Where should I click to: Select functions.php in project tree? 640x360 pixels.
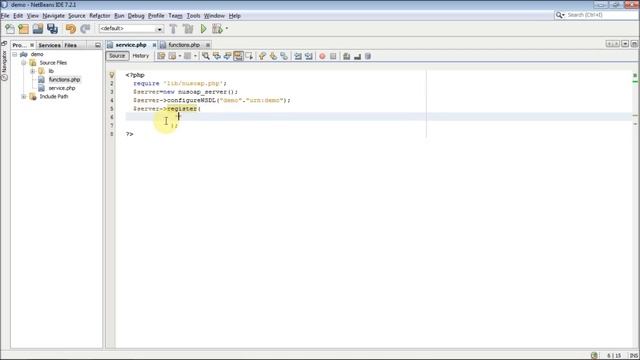click(x=64, y=80)
